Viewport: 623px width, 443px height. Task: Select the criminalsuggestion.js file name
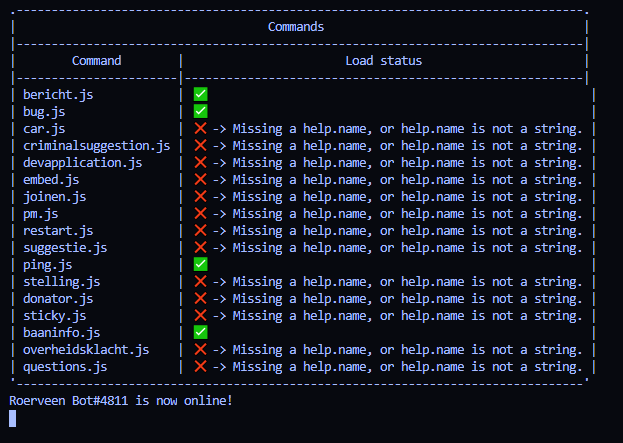96,145
